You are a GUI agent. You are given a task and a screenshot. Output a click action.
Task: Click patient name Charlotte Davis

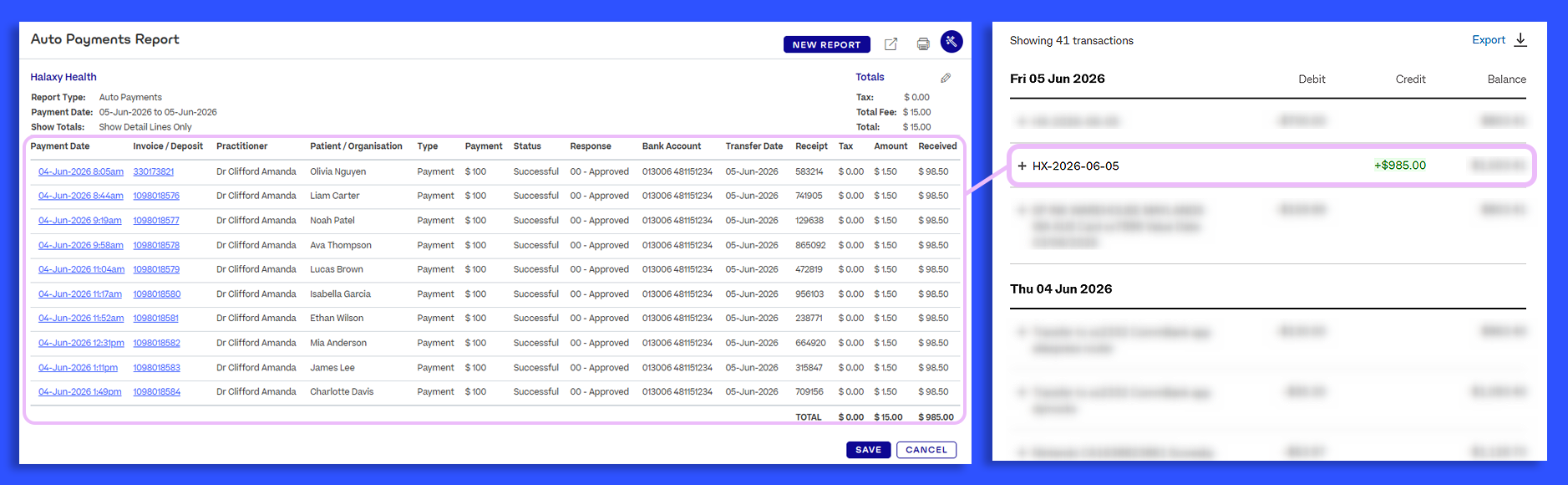click(342, 392)
